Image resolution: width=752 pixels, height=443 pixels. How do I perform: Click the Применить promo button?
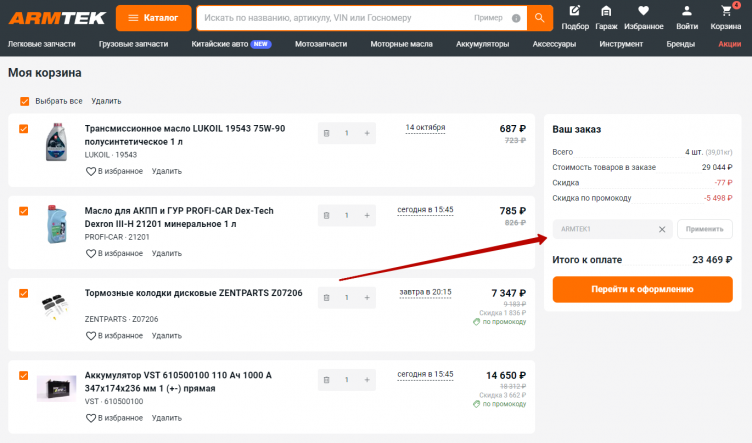tap(705, 229)
